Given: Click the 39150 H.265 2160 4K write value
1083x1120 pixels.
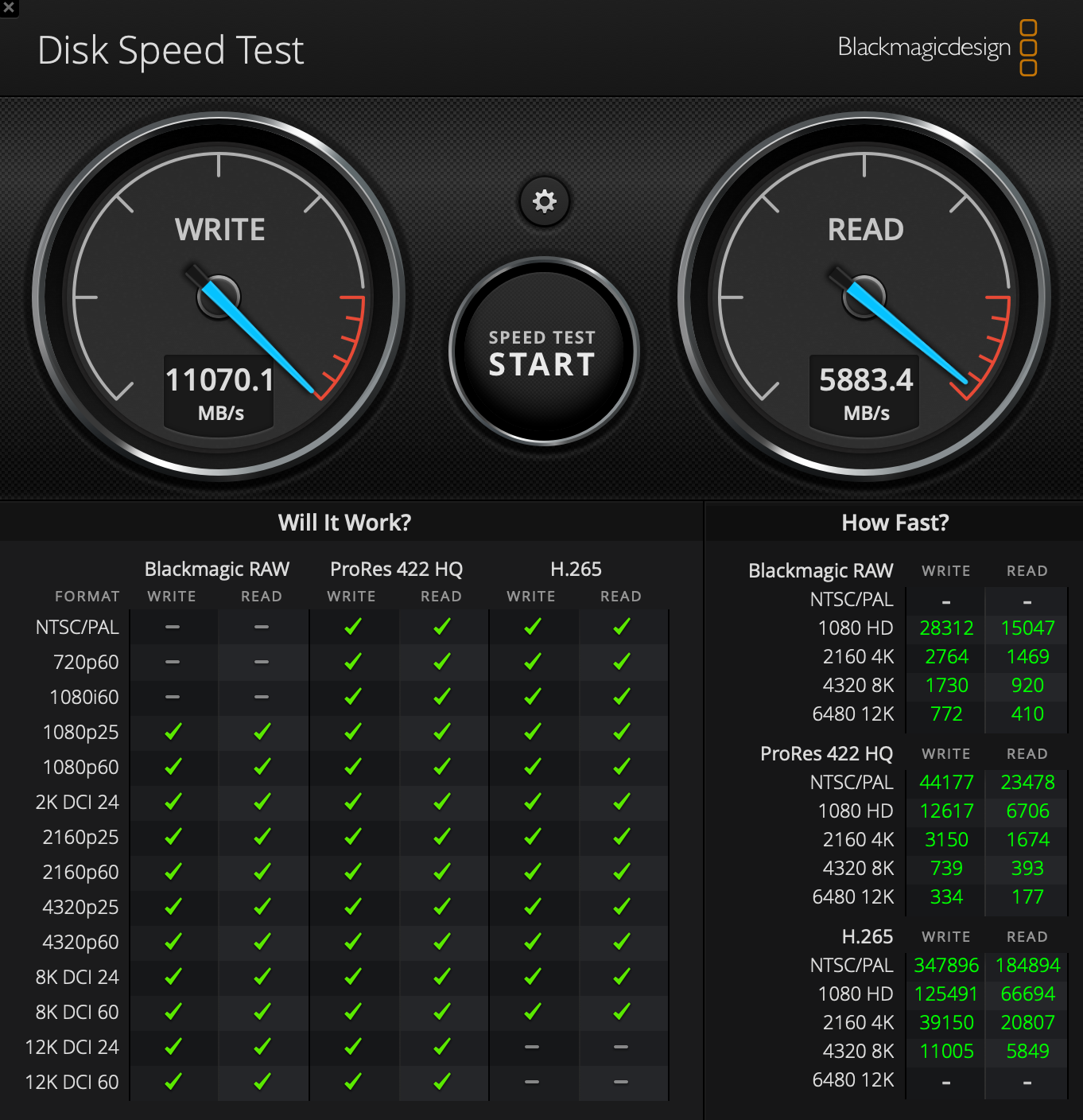Looking at the screenshot, I should [x=946, y=1023].
